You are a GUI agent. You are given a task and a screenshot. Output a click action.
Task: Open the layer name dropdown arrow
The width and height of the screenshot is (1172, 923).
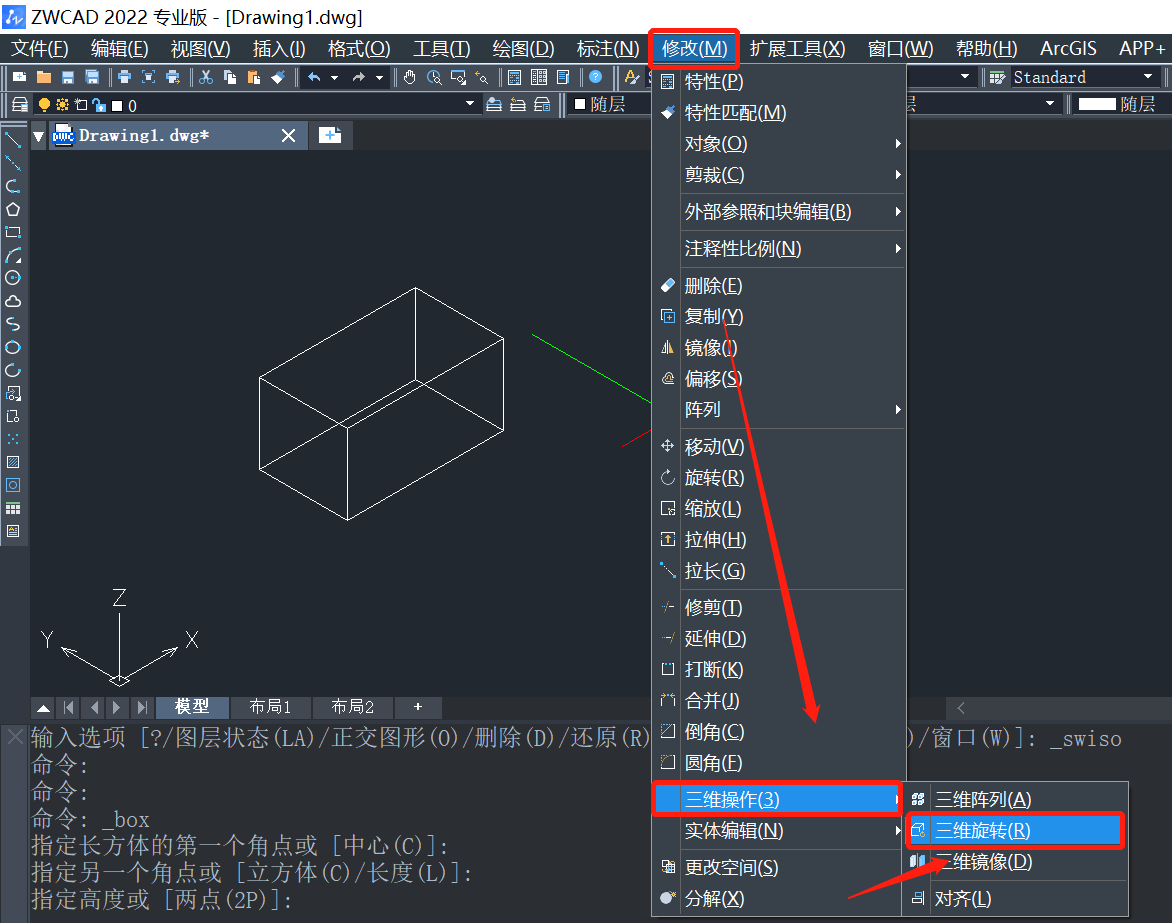coord(469,104)
